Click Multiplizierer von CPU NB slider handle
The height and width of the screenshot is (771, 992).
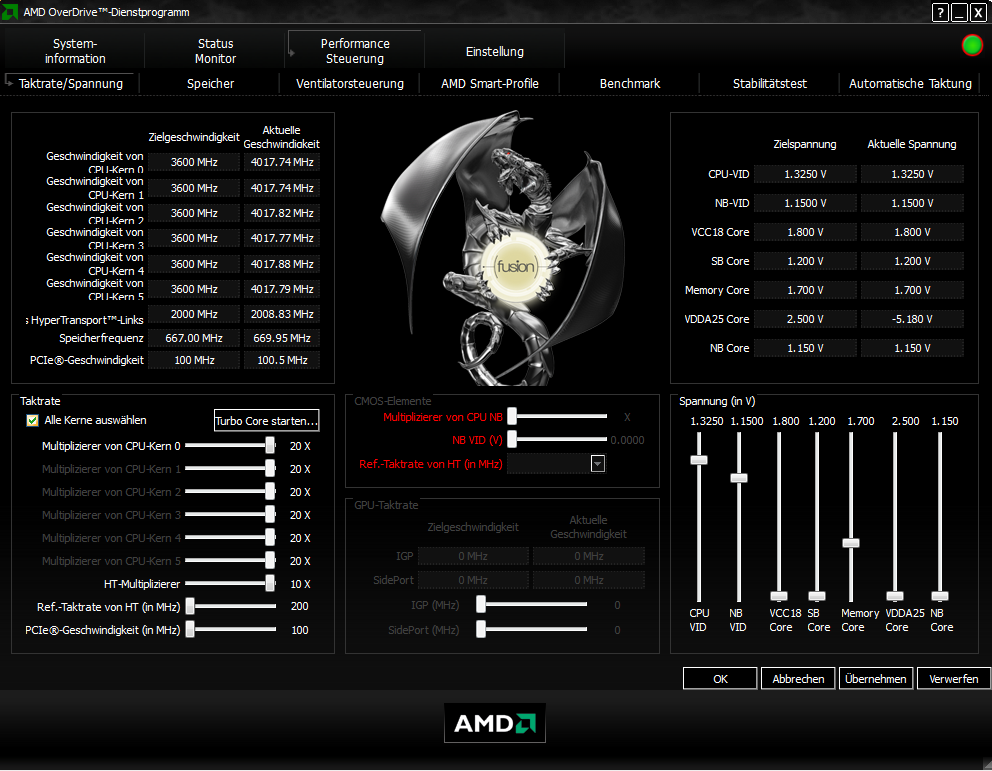pyautogui.click(x=512, y=416)
